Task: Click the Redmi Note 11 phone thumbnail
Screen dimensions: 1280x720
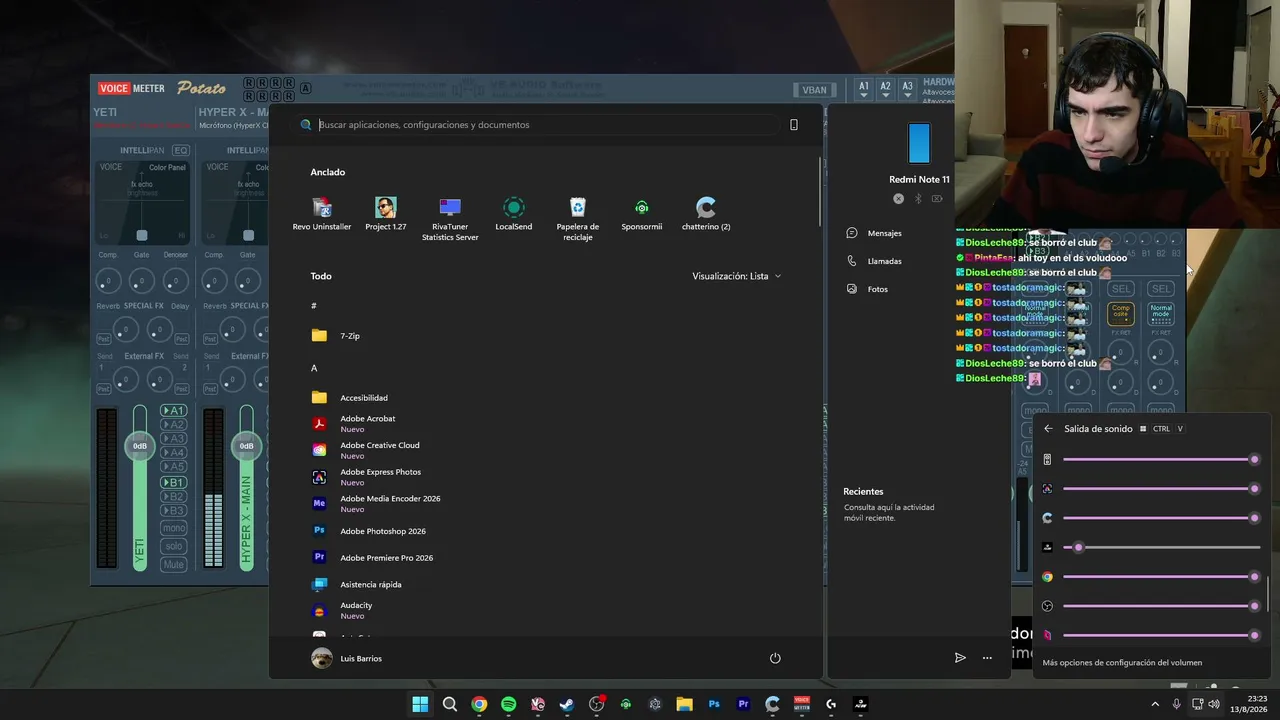Action: pyautogui.click(x=919, y=143)
